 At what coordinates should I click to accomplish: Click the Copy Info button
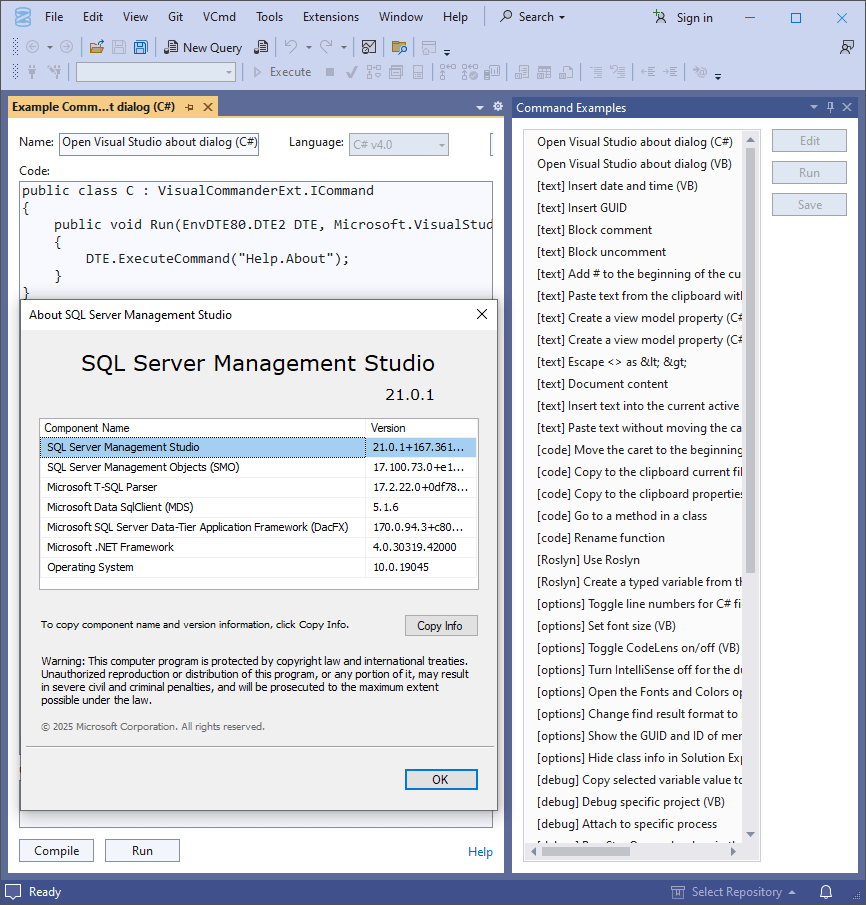click(x=440, y=625)
